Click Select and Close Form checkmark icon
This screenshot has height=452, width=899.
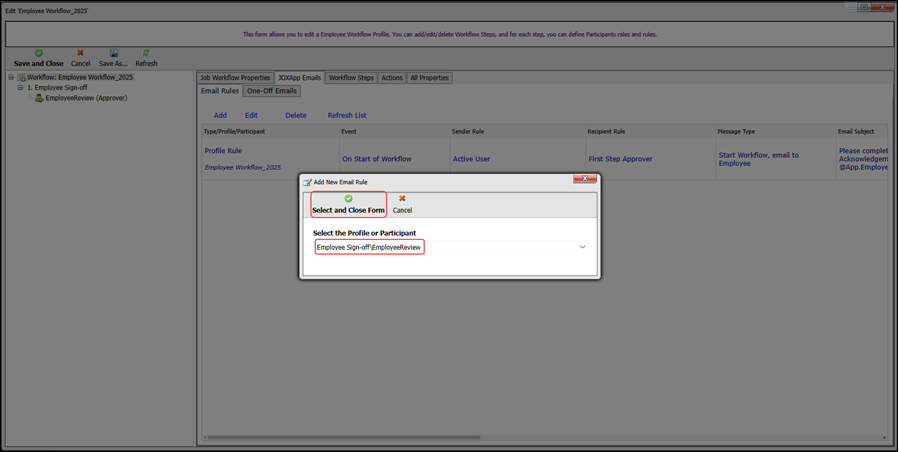tap(348, 199)
